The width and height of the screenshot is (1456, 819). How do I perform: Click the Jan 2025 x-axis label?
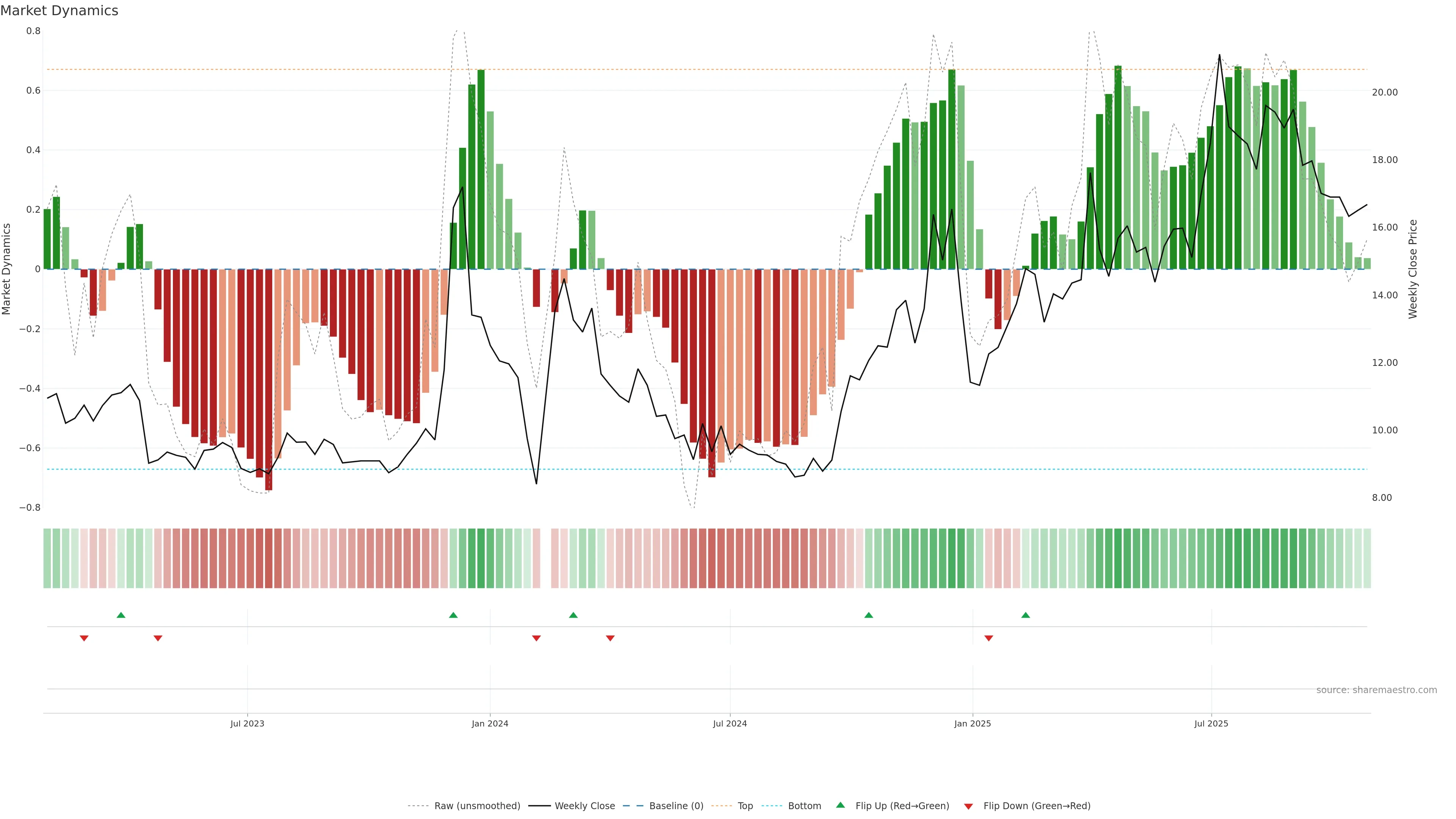click(x=972, y=723)
